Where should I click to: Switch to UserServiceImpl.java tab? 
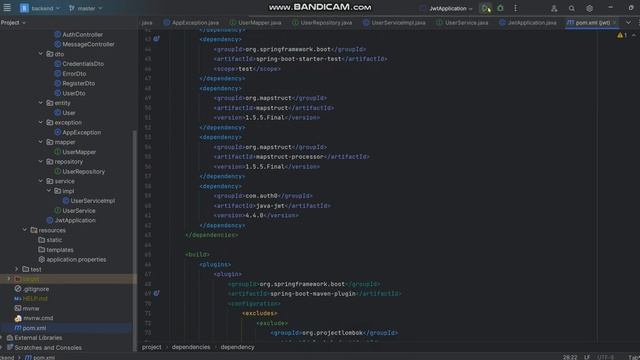coord(394,23)
